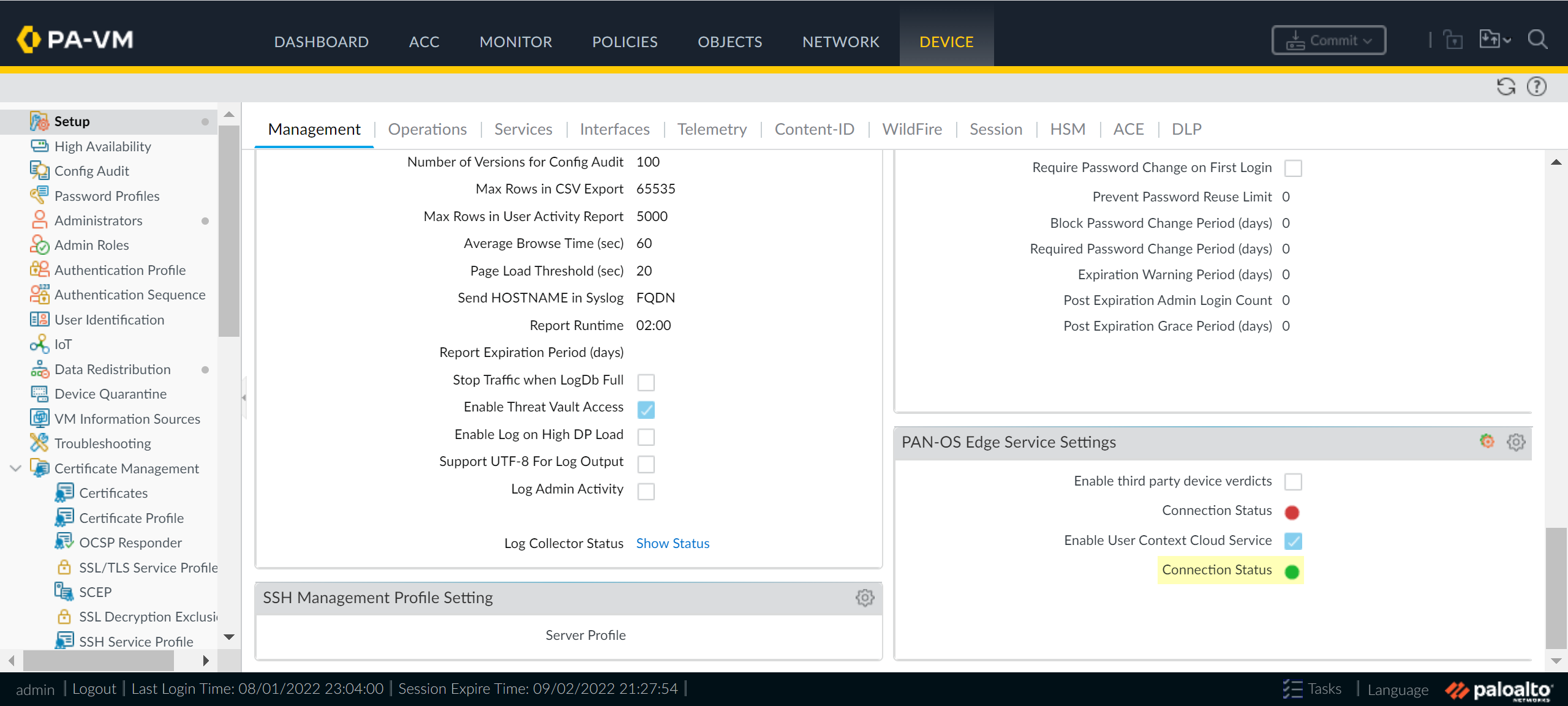The height and width of the screenshot is (706, 1568).
Task: Uncheck Enable Threat Vault Access
Action: pyautogui.click(x=646, y=409)
